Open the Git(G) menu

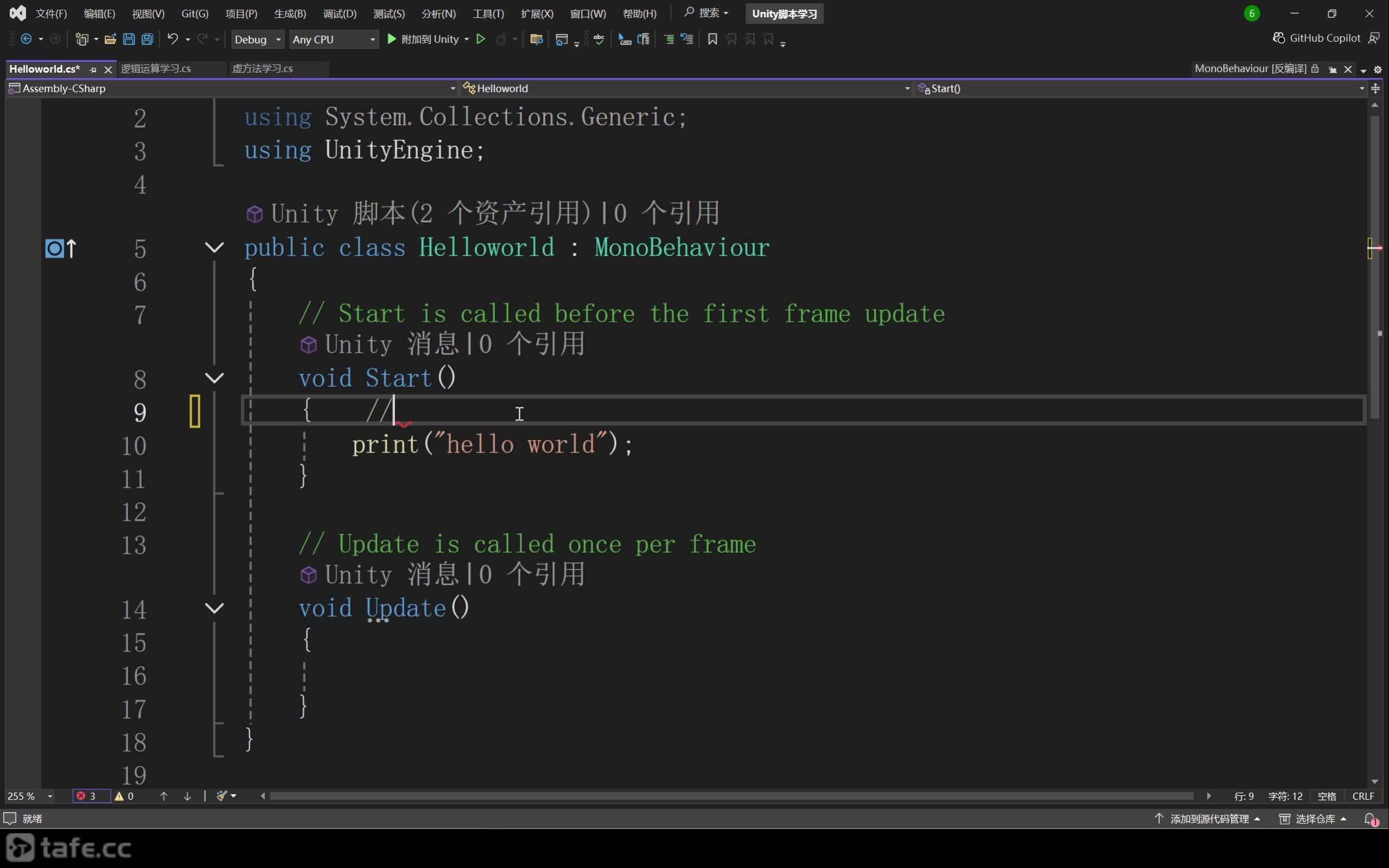[x=195, y=13]
